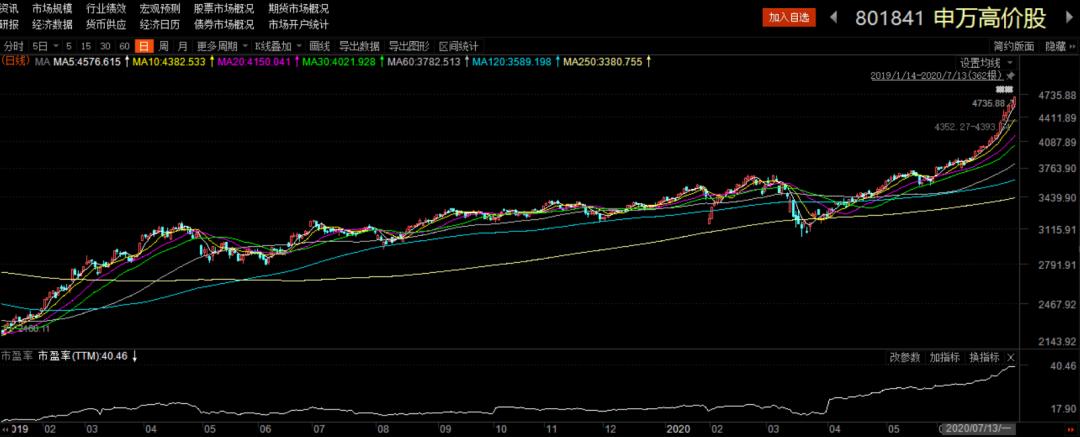Expand the 更多周期 dropdown
Viewport: 1080px width, 437px height.
click(x=222, y=46)
